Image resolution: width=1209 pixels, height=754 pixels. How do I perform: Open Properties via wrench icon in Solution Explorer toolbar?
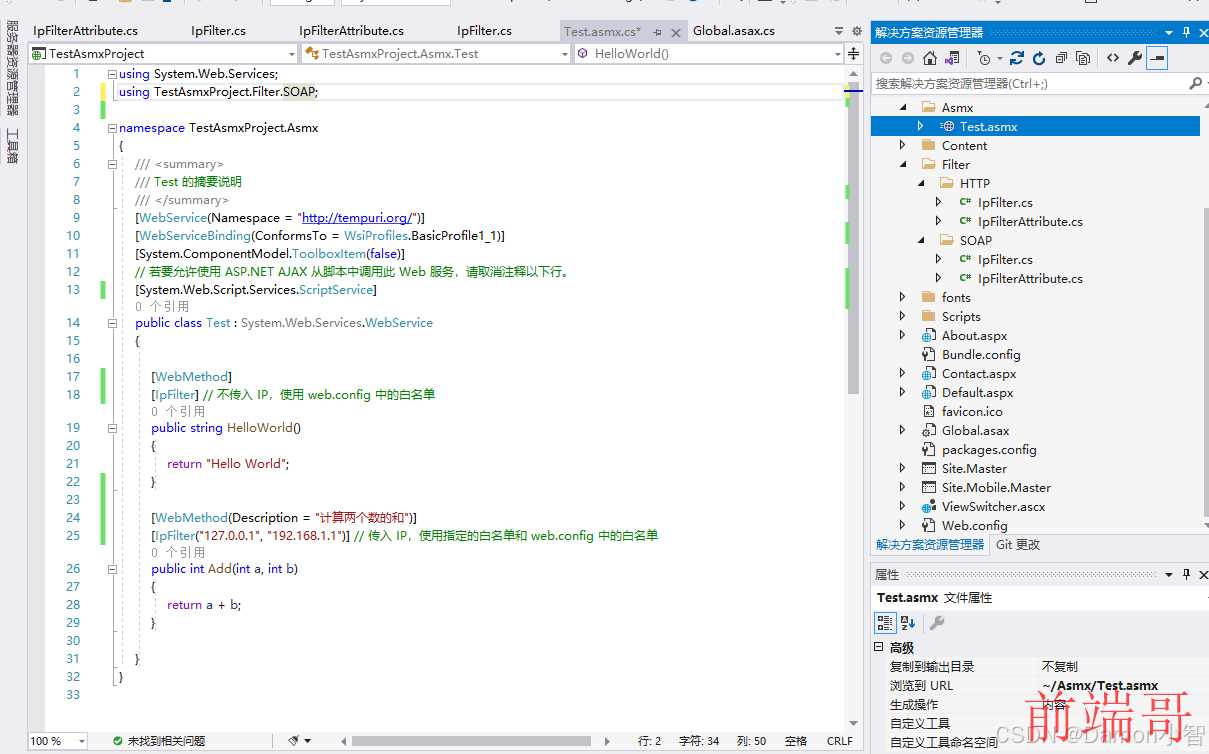(1134, 58)
